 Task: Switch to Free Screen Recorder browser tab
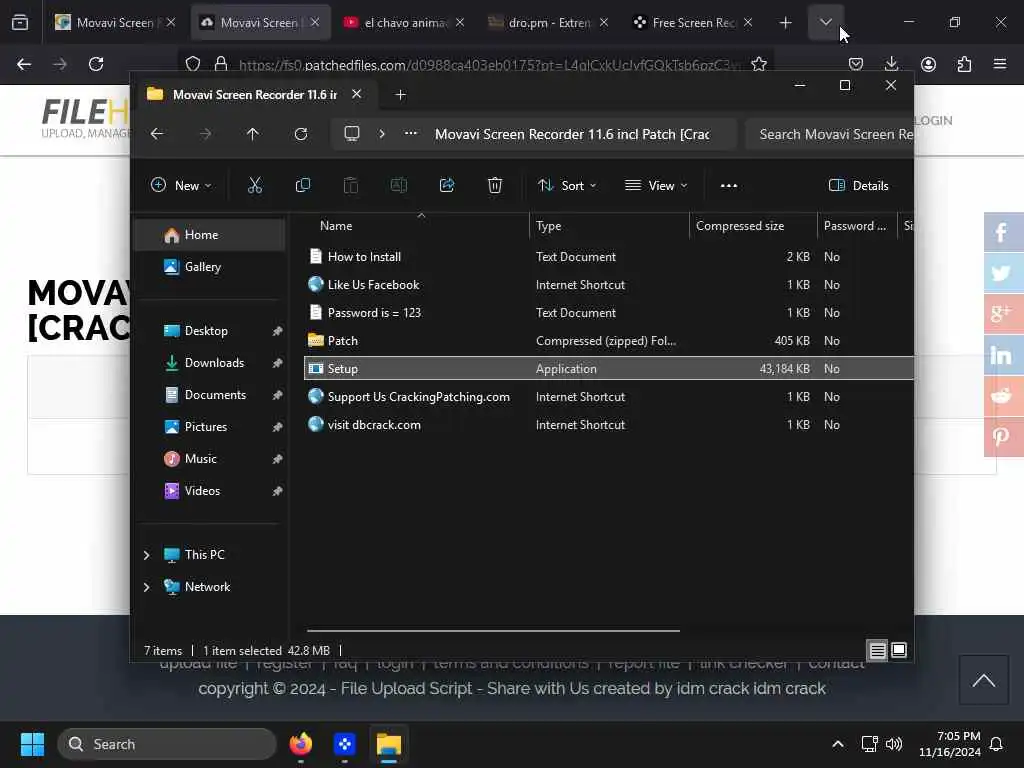coord(692,22)
